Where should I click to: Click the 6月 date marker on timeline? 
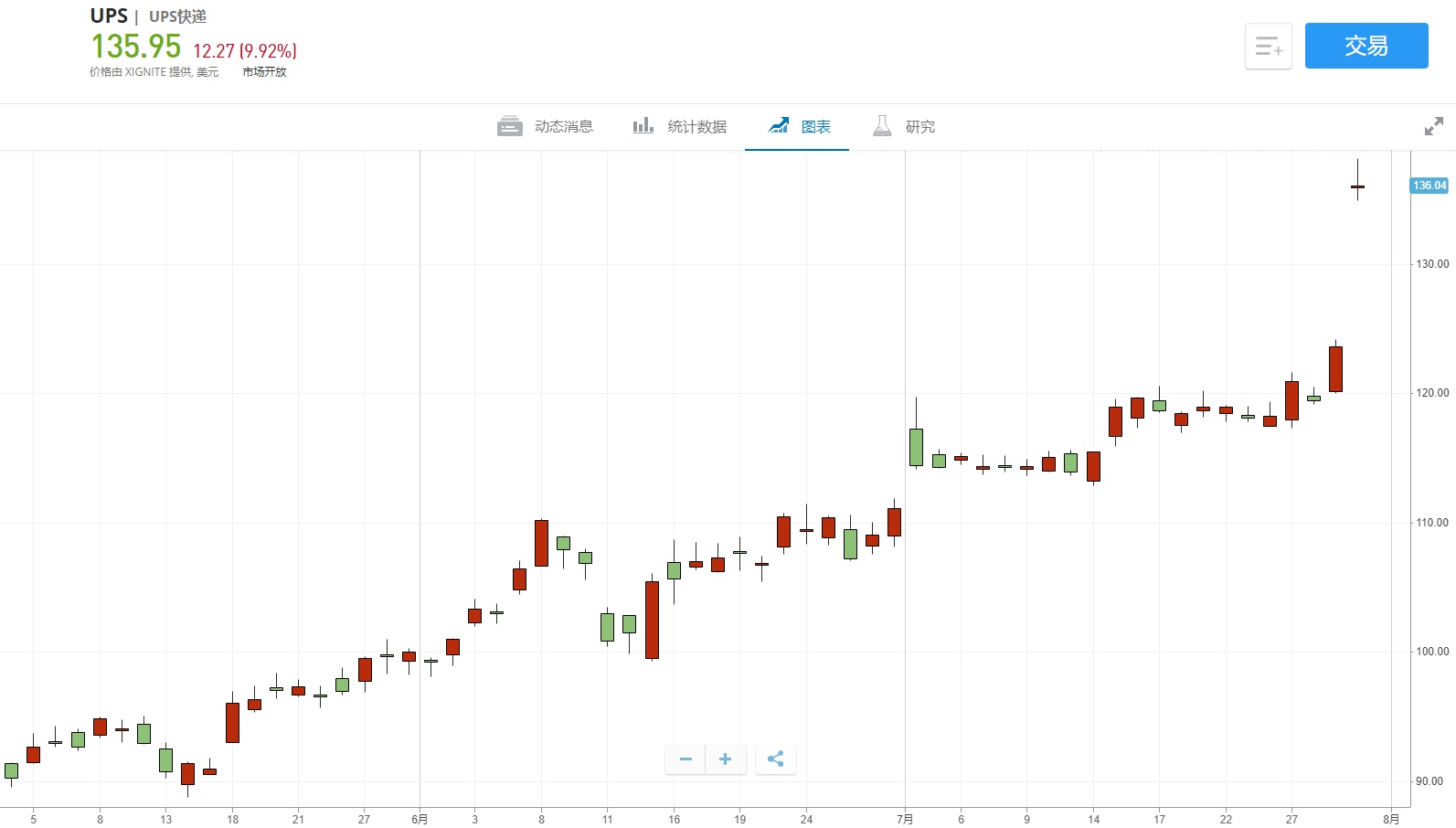coord(420,819)
